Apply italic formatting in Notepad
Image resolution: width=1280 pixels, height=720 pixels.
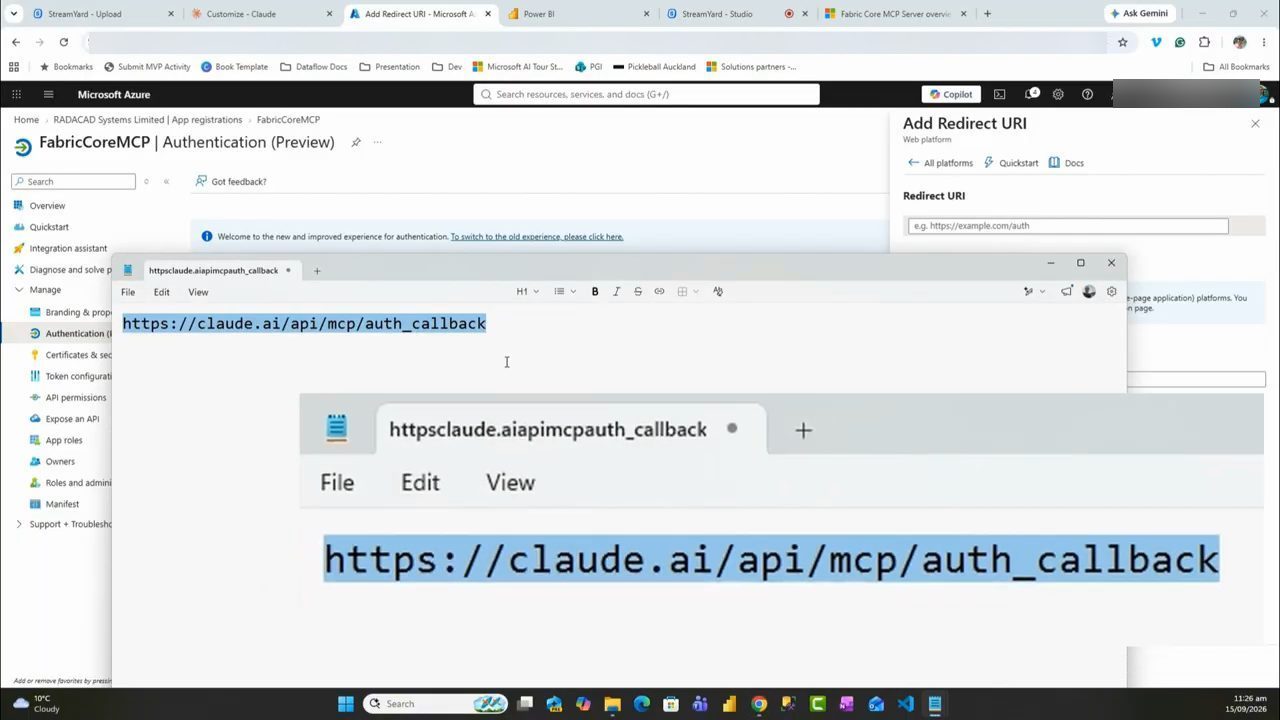[616, 291]
